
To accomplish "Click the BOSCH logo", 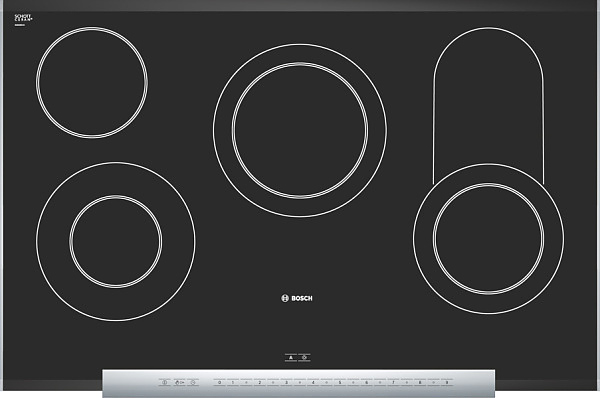I will 297,298.
